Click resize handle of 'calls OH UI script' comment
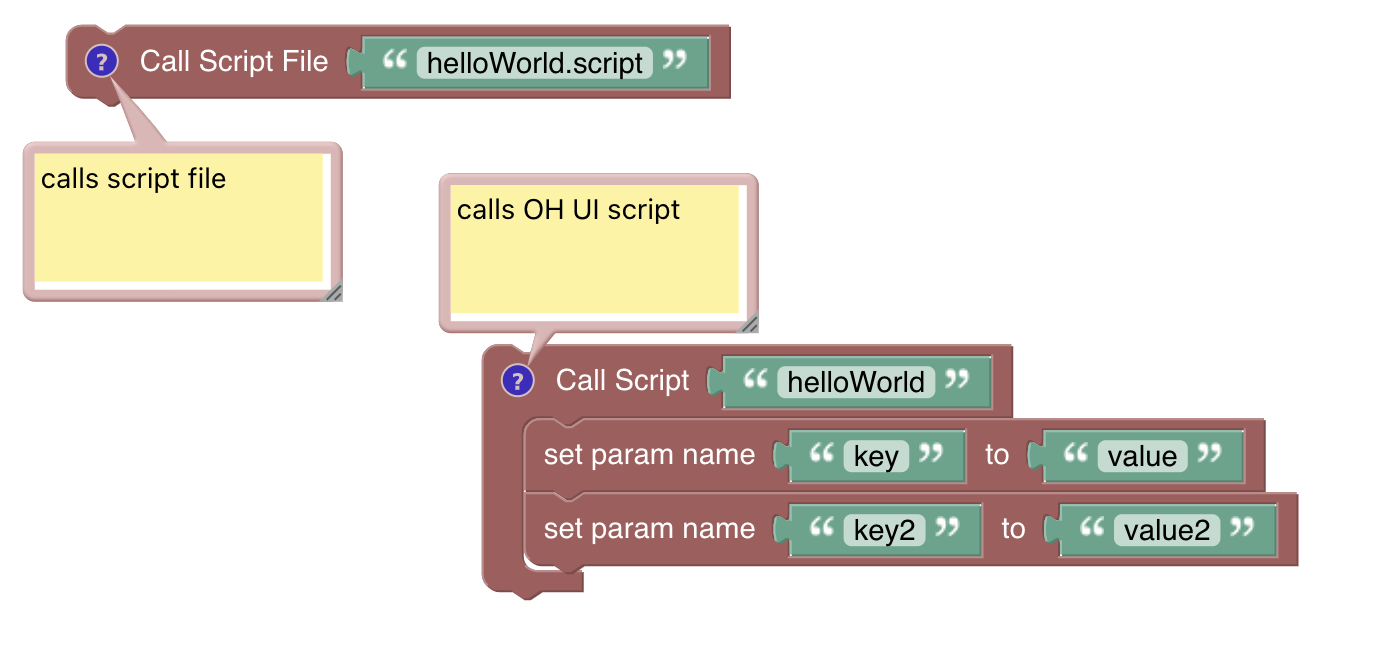1392x656 pixels. pyautogui.click(x=748, y=323)
